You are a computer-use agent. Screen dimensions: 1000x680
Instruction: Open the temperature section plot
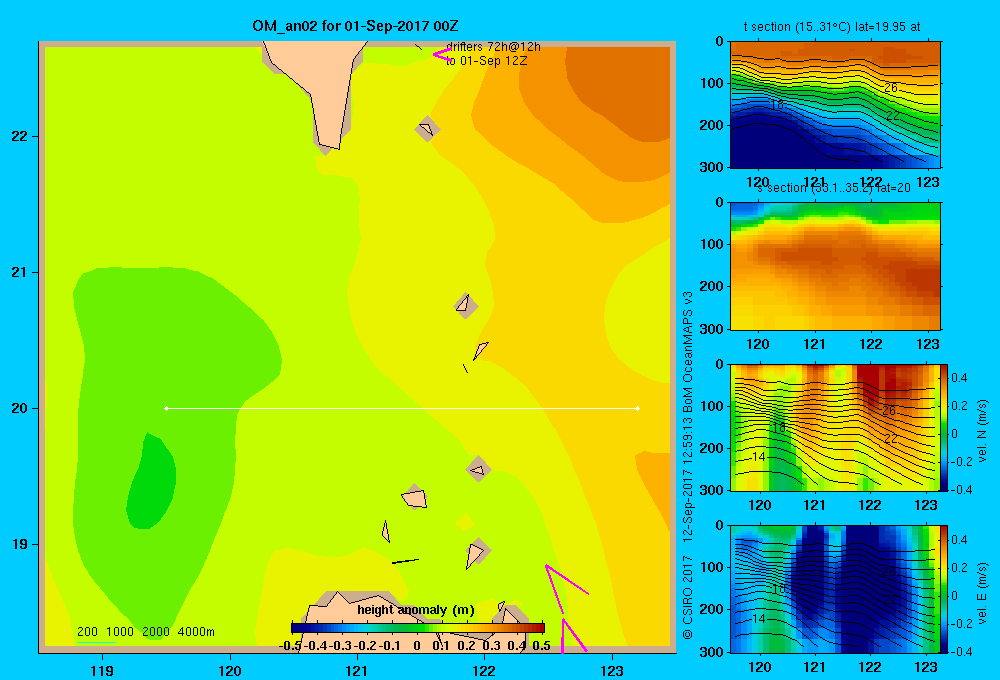[x=835, y=104]
